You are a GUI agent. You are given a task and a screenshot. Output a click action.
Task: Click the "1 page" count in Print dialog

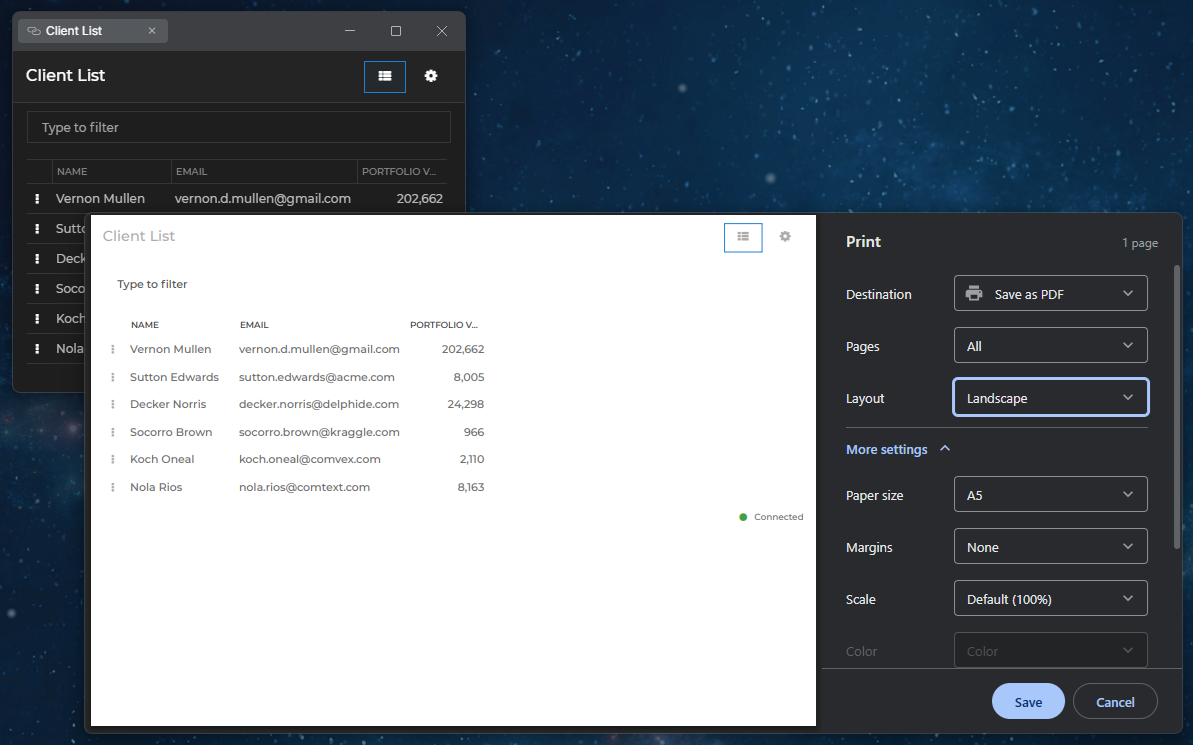pos(1140,243)
